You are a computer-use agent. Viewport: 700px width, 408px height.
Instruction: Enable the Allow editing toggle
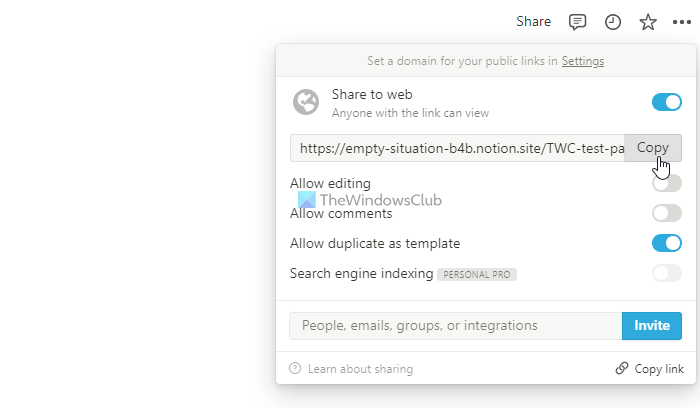tap(667, 183)
